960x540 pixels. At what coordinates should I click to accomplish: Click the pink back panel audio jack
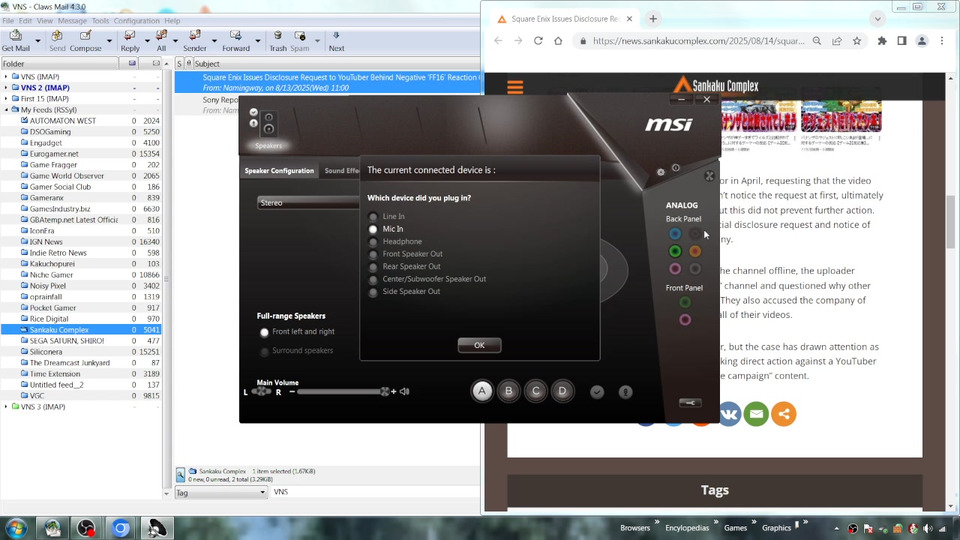[x=675, y=269]
